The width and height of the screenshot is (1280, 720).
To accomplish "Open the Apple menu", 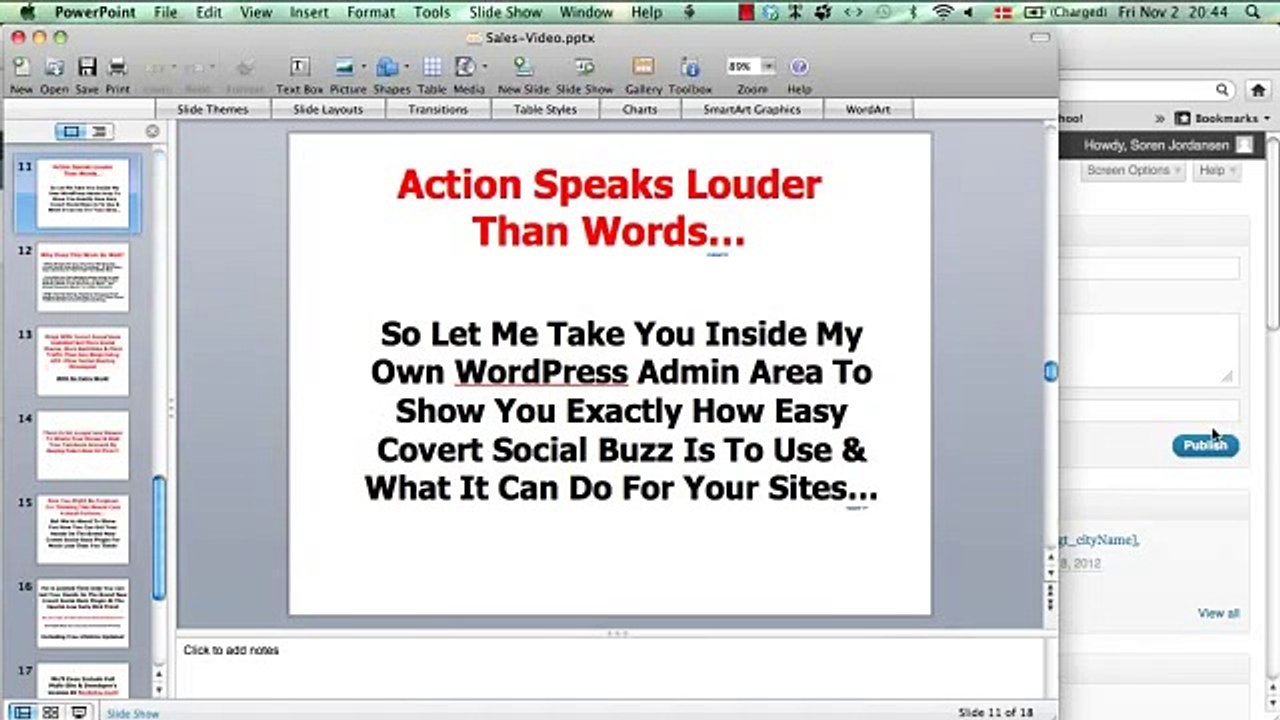I will pos(28,12).
